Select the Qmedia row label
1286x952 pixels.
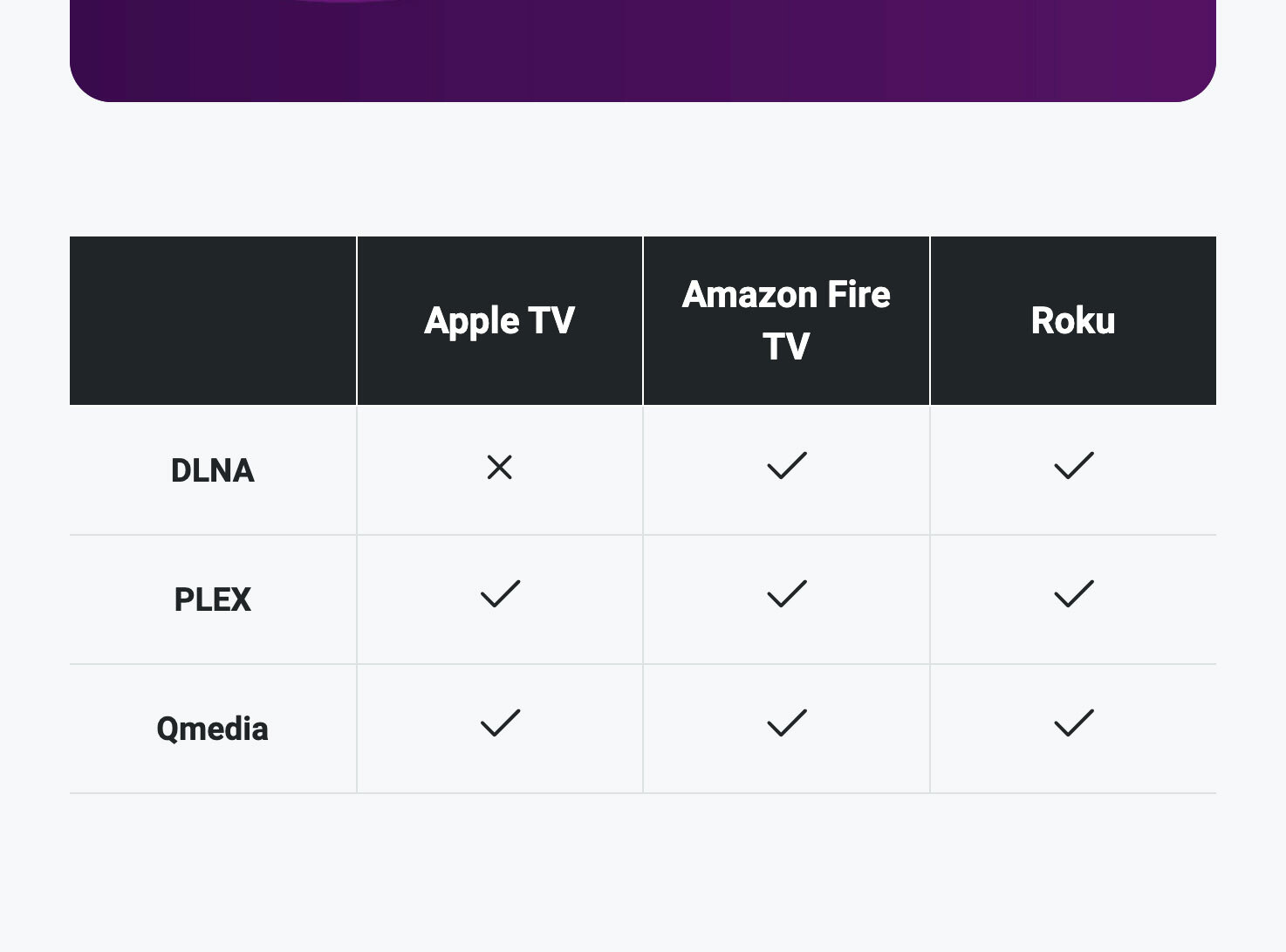click(x=213, y=729)
